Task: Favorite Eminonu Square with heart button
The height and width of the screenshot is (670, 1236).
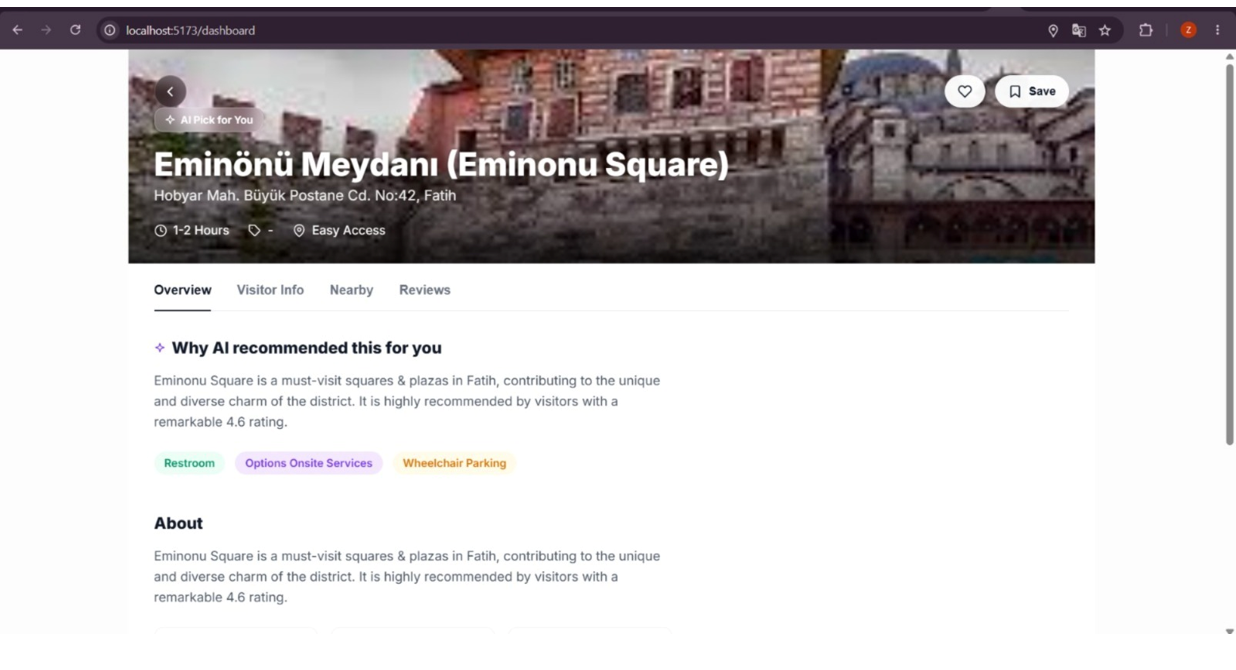Action: tap(965, 91)
